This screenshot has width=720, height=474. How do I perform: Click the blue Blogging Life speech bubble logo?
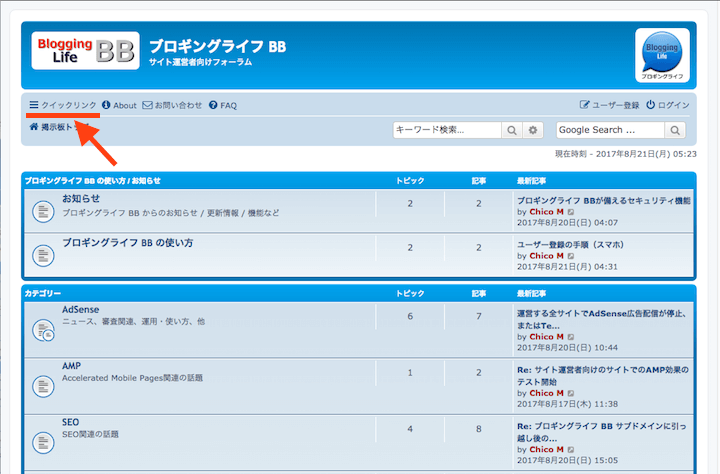662,55
